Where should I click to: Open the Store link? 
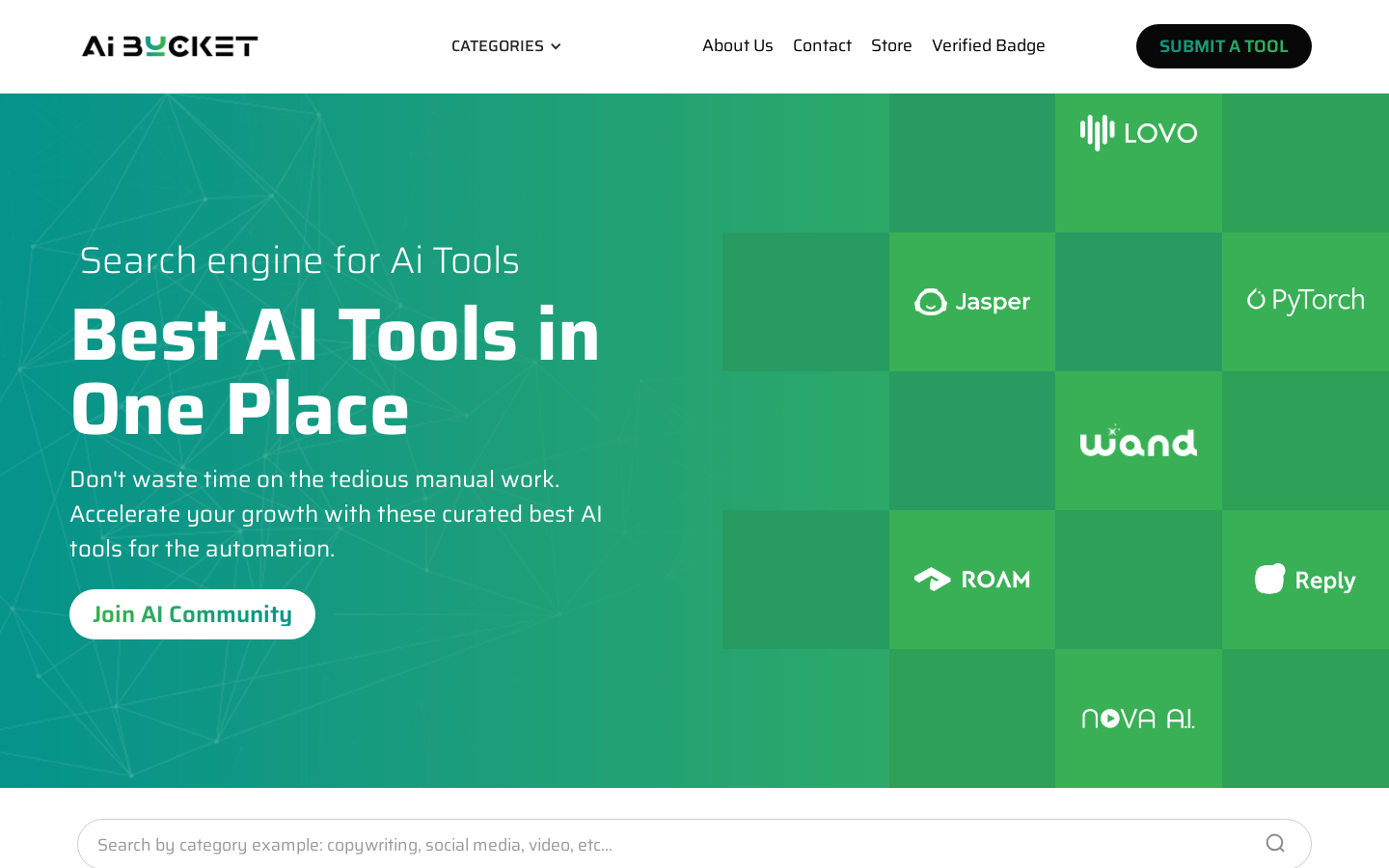pyautogui.click(x=891, y=45)
